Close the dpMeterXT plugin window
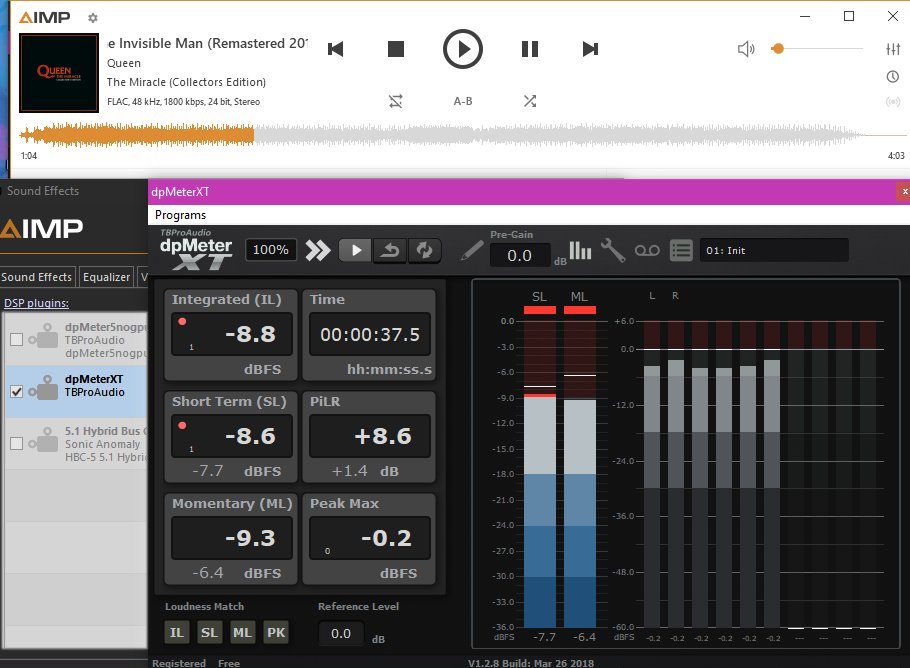This screenshot has width=910, height=668. 904,192
